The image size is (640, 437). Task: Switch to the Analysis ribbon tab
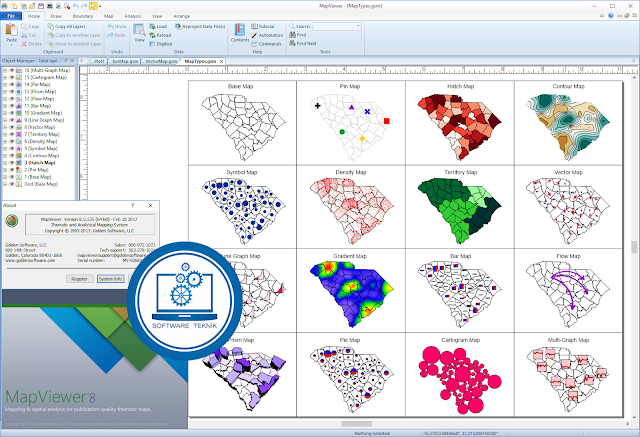click(133, 16)
